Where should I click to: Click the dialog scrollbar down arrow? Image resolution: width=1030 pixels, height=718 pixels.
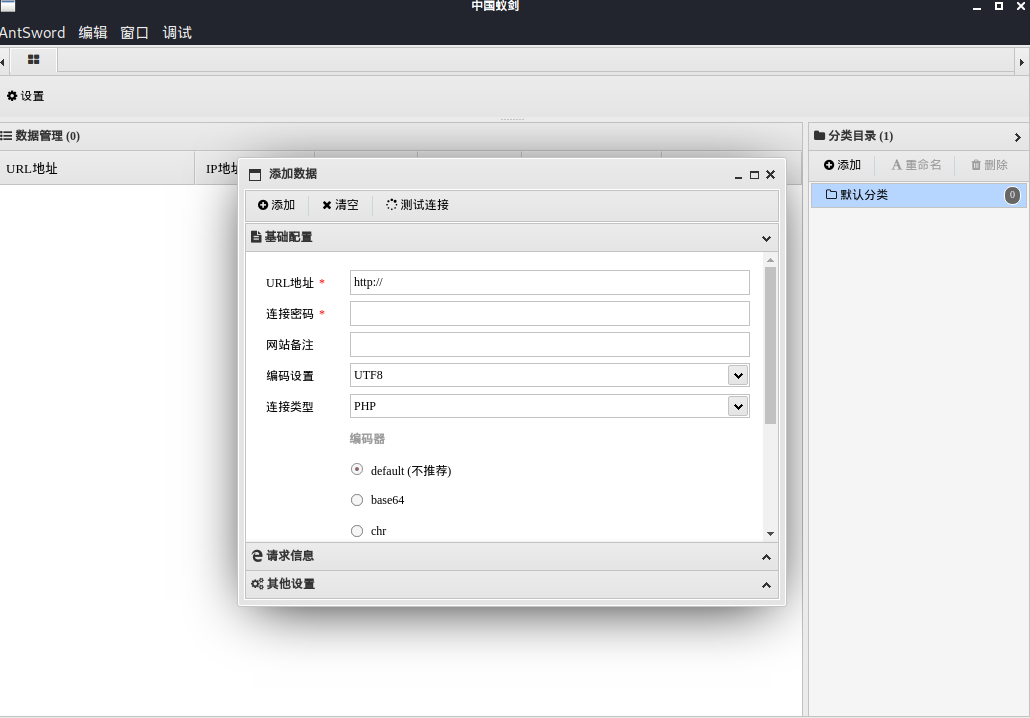point(771,534)
